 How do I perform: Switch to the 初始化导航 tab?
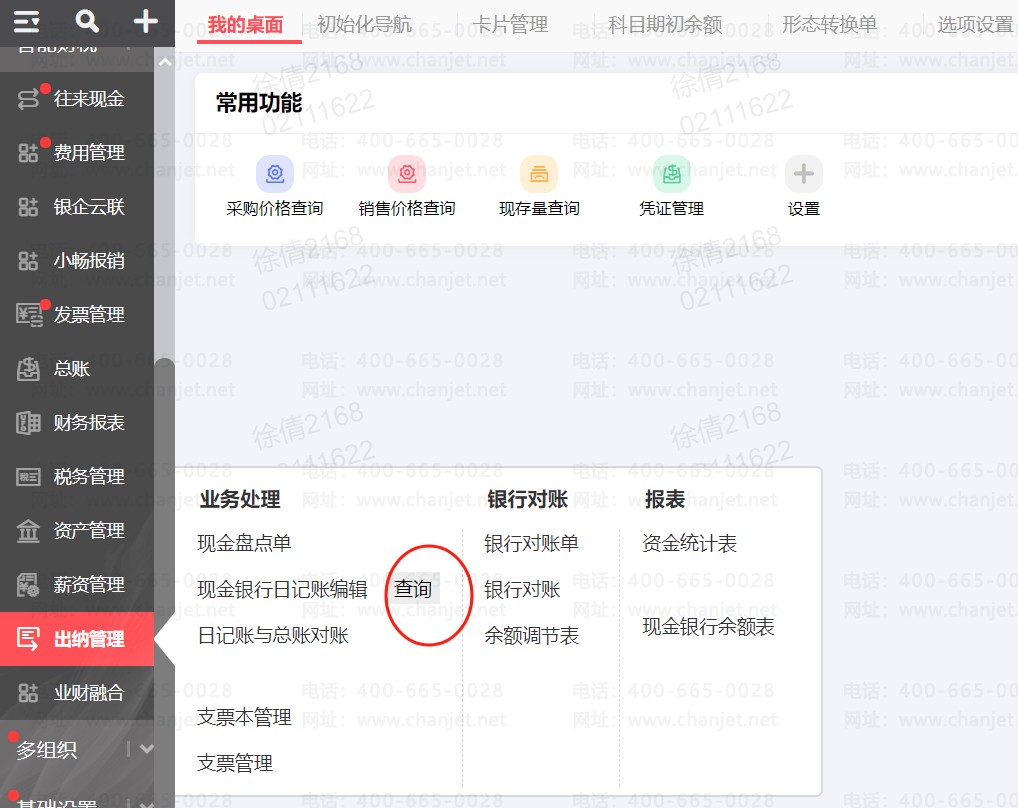(364, 25)
